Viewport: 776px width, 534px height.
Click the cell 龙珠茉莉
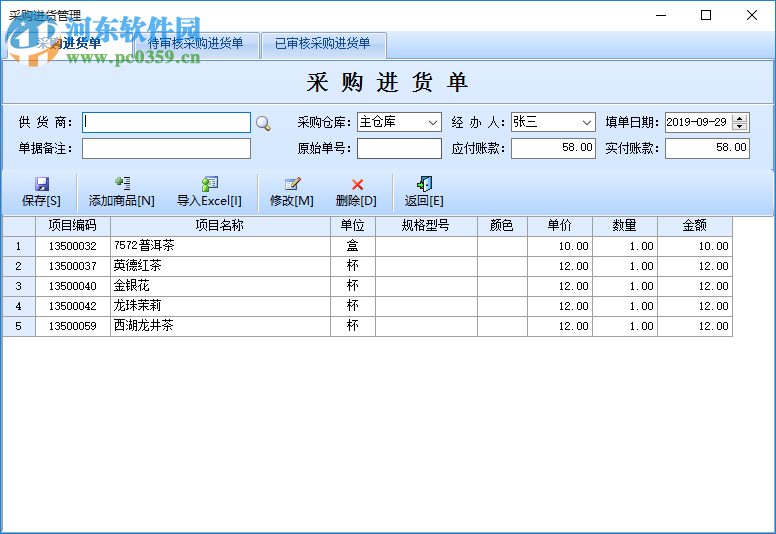coord(220,306)
